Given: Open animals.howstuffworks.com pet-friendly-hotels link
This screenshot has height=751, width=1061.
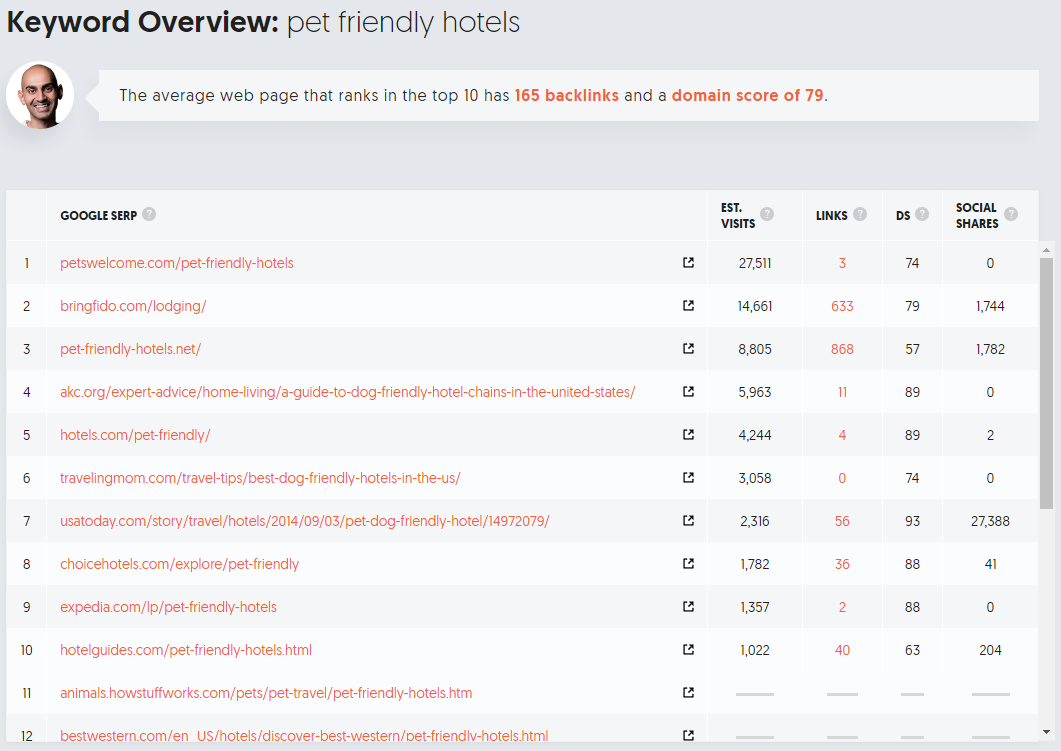Looking at the screenshot, I should pyautogui.click(x=266, y=693).
